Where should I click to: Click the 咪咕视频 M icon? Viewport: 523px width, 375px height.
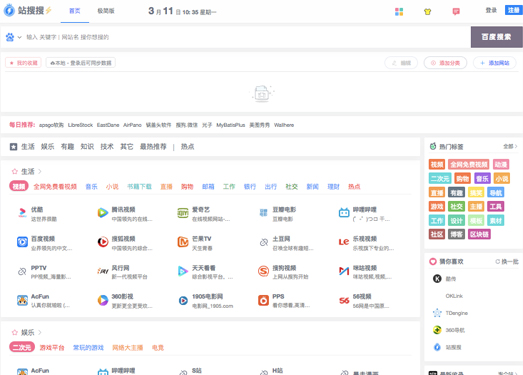[344, 271]
